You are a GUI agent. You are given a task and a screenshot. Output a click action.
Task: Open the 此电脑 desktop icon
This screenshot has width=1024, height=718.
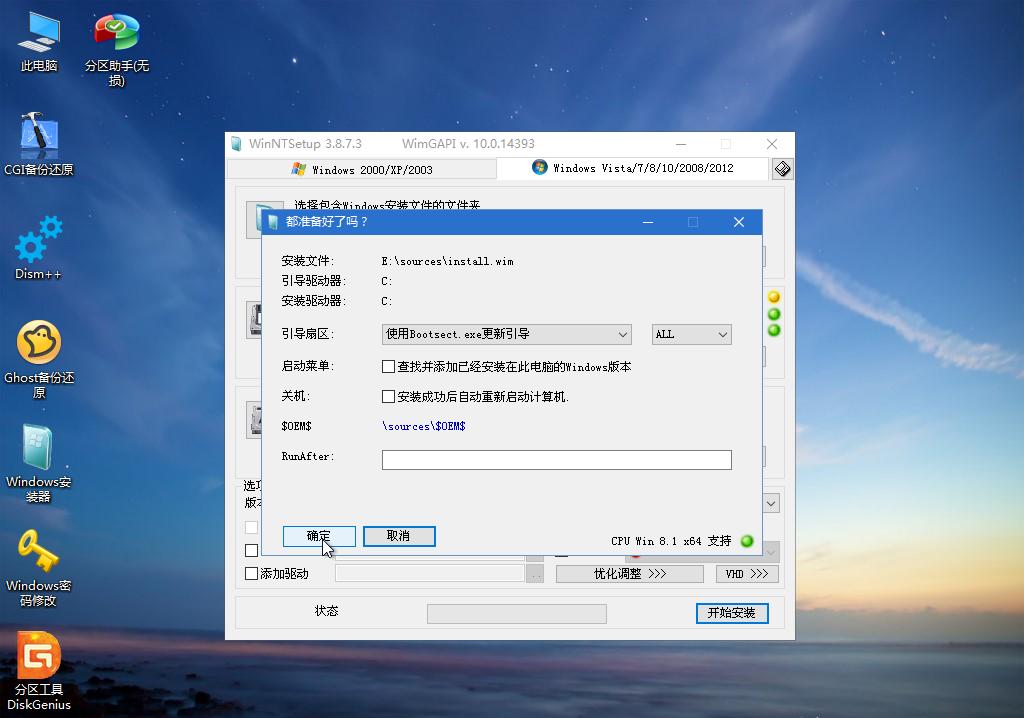[x=39, y=41]
